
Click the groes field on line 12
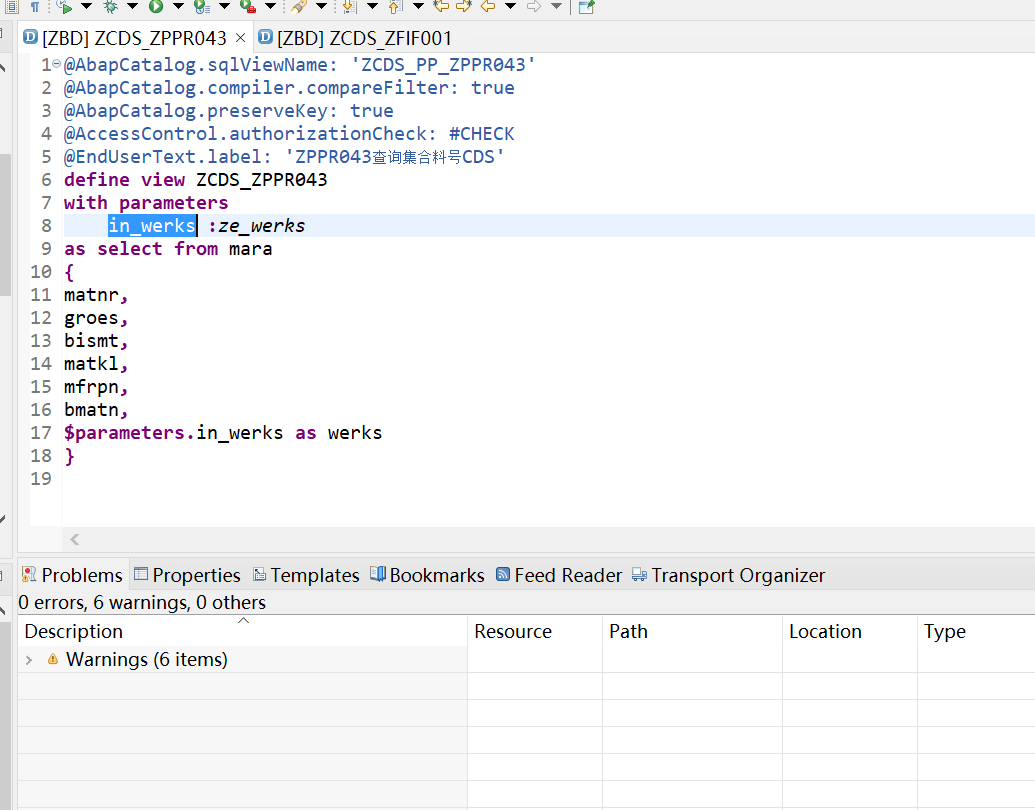point(91,318)
